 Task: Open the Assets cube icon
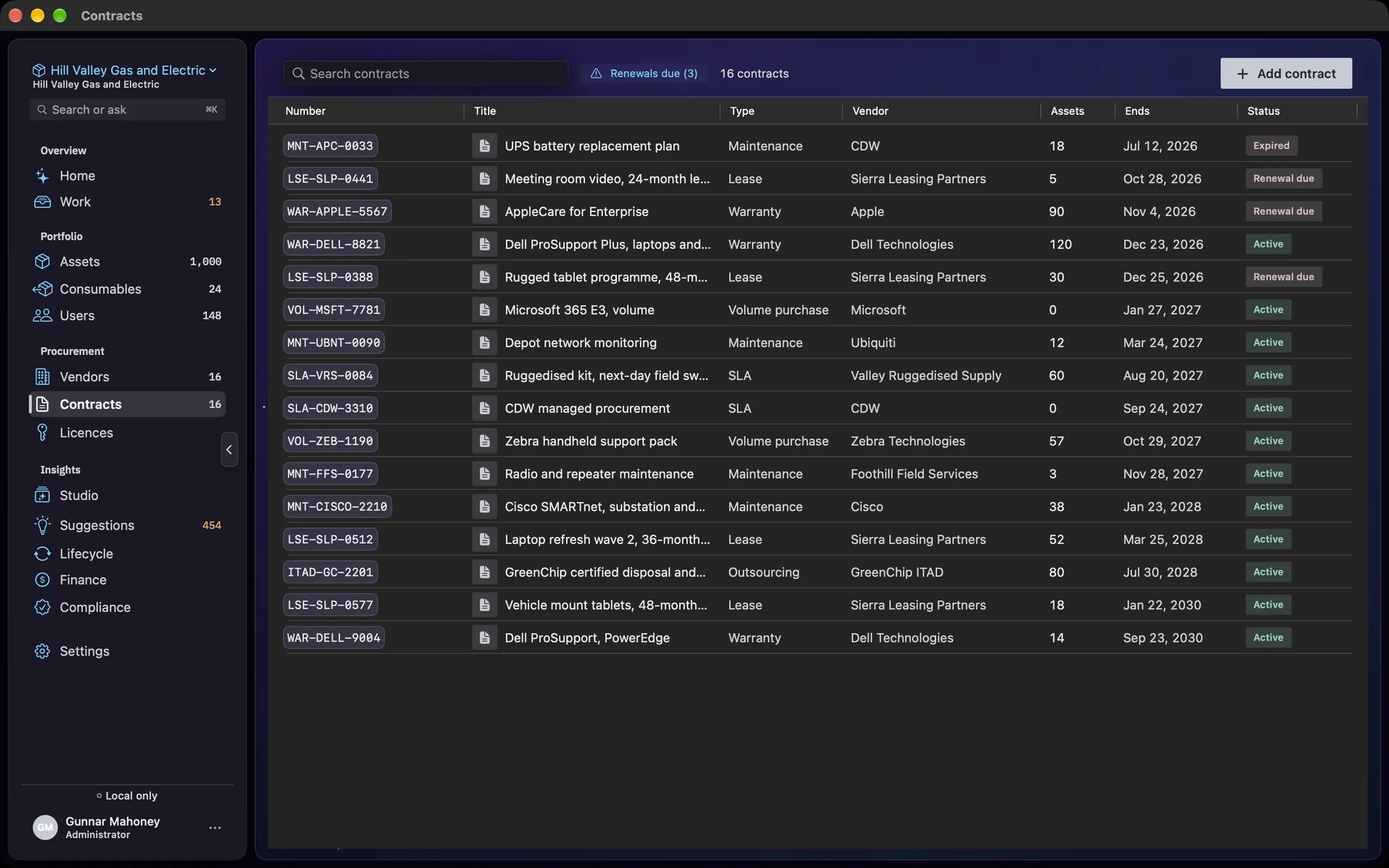(x=42, y=261)
